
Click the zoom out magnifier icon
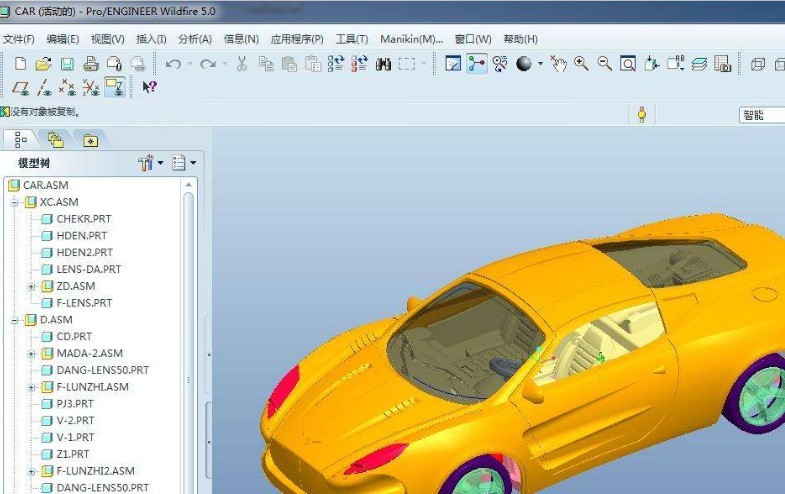pyautogui.click(x=605, y=64)
